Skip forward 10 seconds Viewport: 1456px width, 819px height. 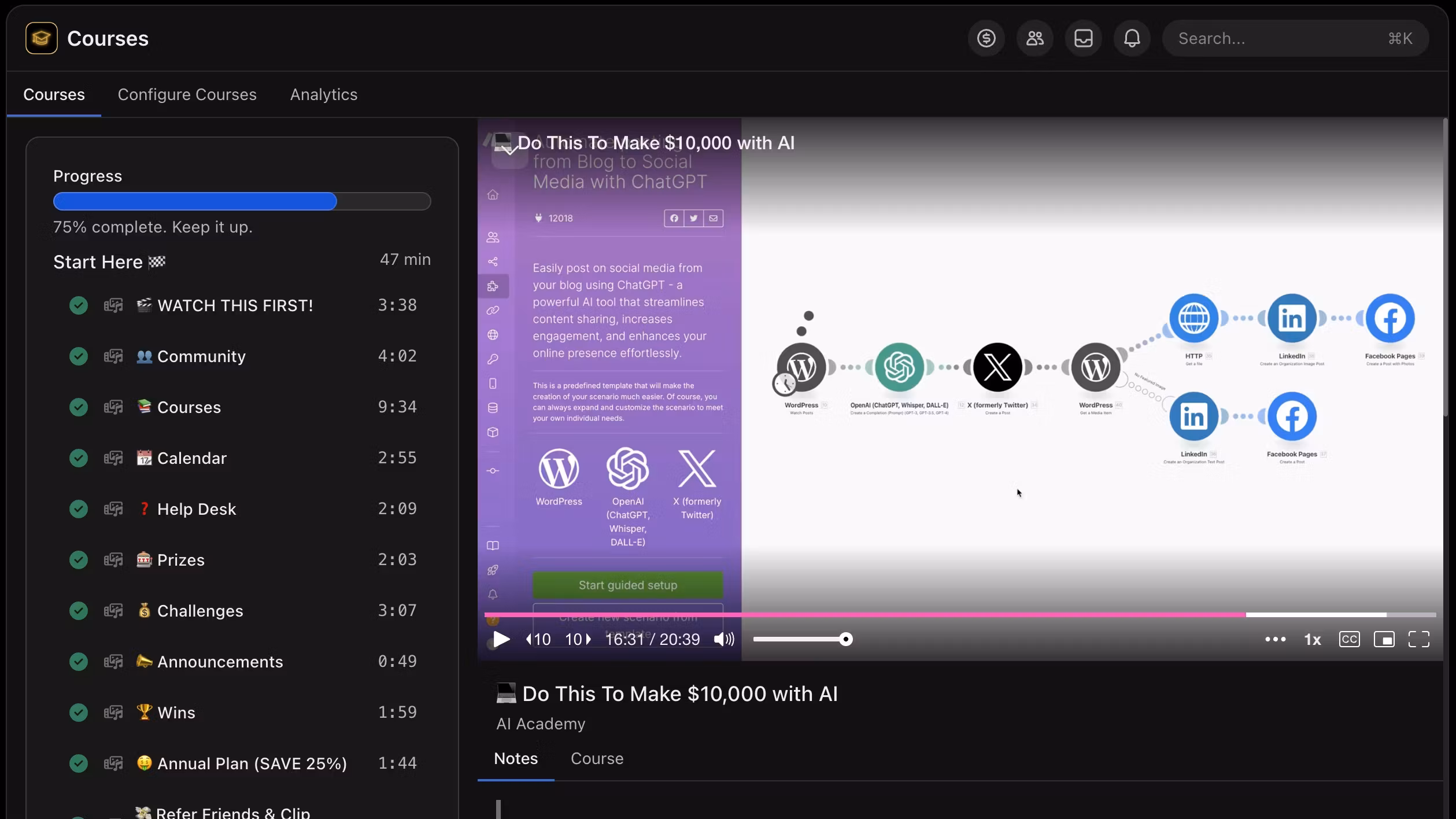578,639
